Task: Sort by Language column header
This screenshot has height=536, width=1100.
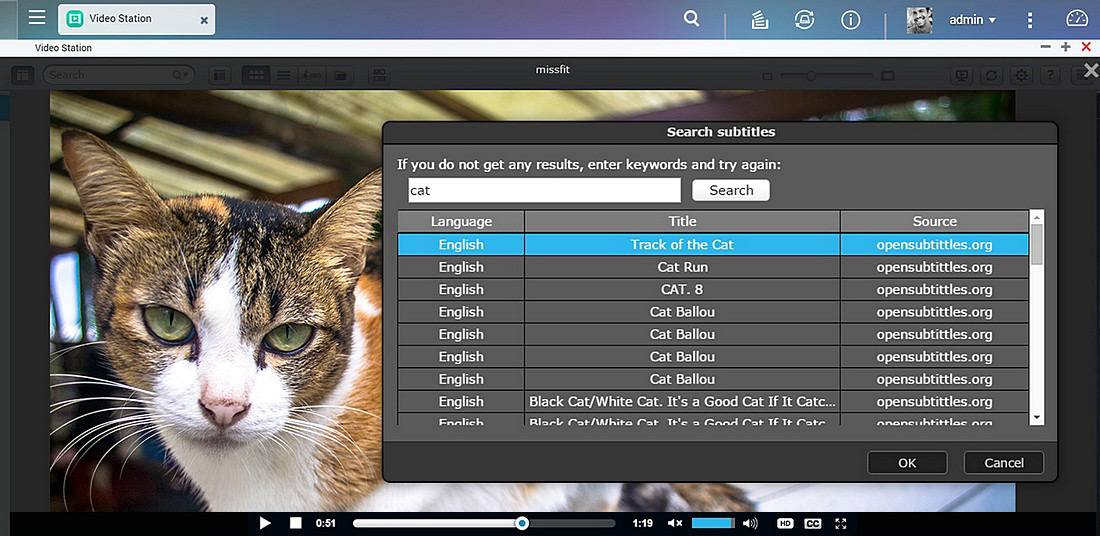Action: point(461,222)
